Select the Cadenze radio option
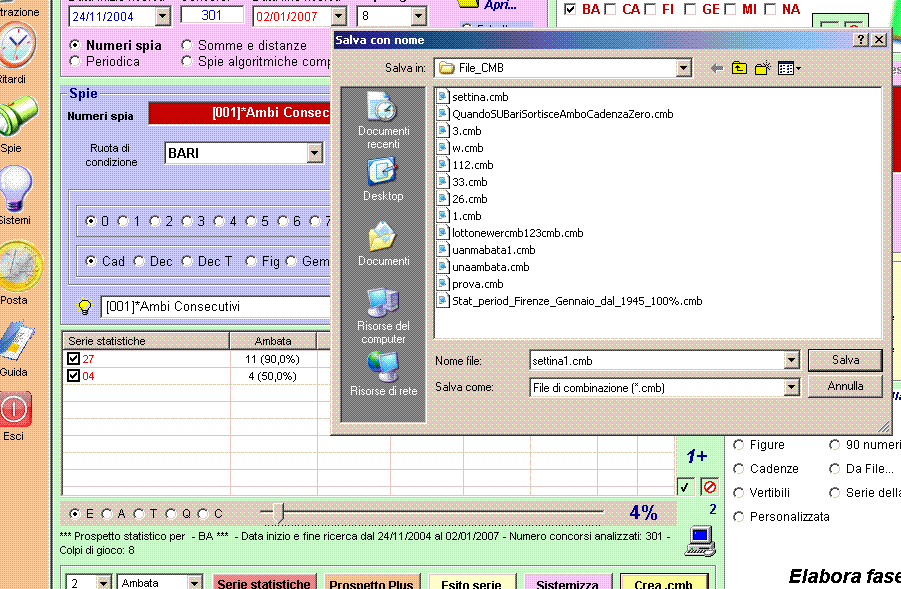Screen dimensions: 901x589 click(740, 469)
